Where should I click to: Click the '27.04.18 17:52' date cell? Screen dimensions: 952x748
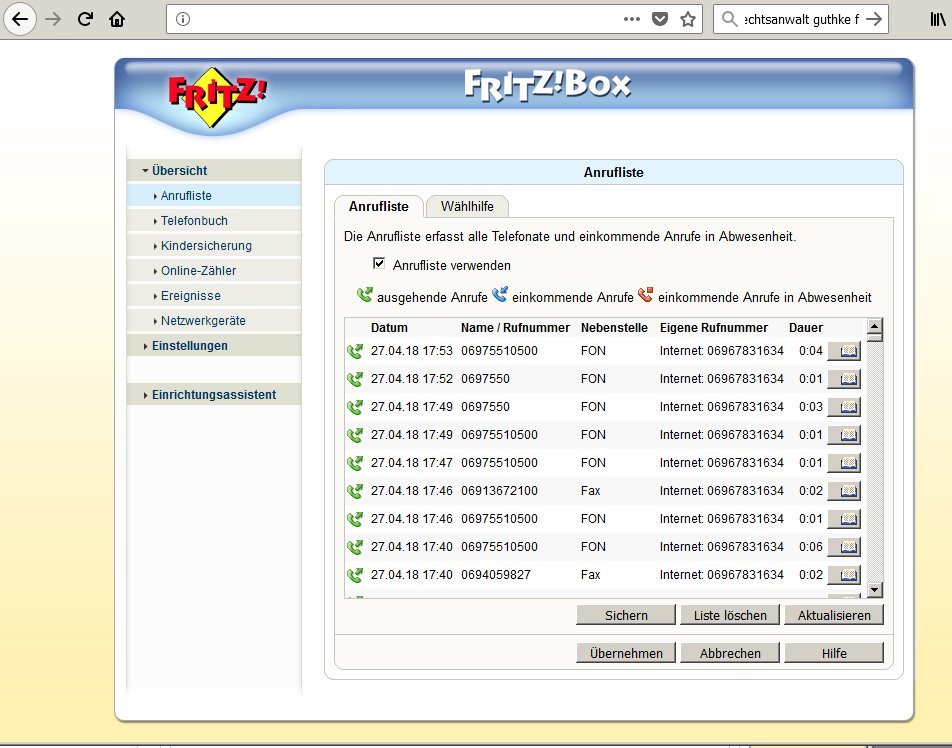click(x=412, y=379)
